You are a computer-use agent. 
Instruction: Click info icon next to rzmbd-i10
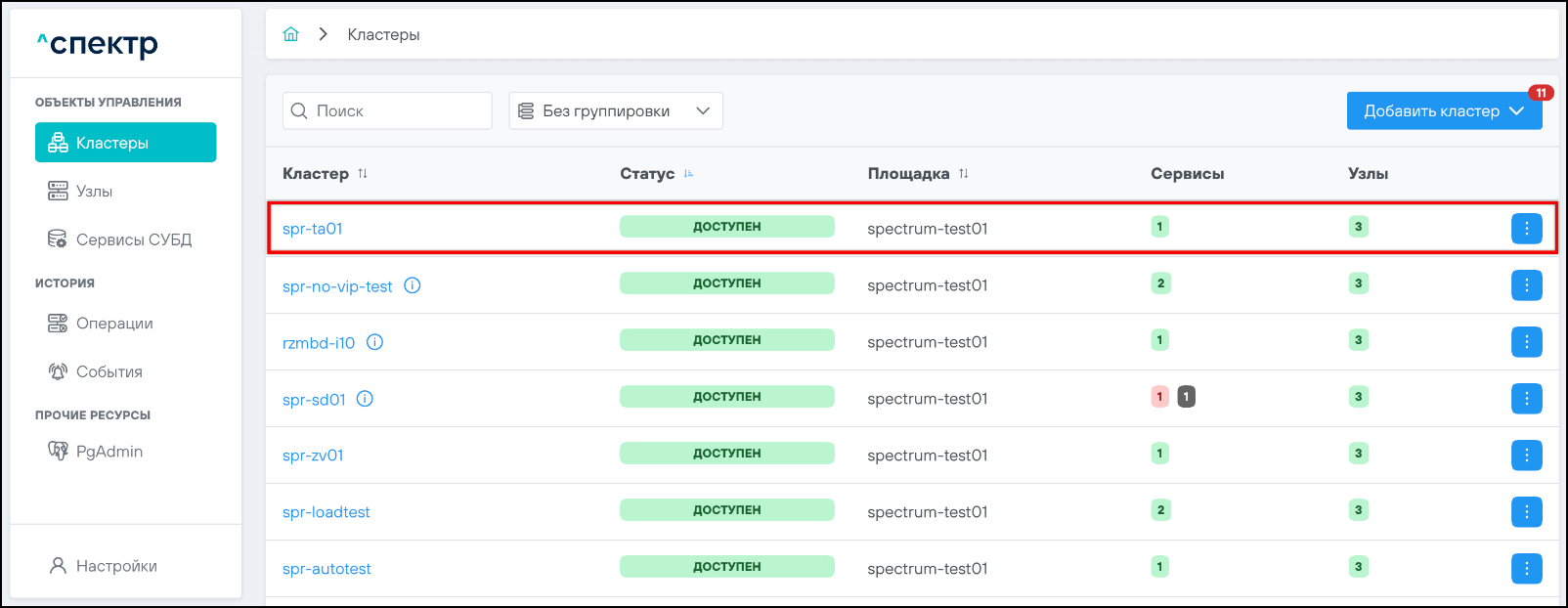point(374,342)
